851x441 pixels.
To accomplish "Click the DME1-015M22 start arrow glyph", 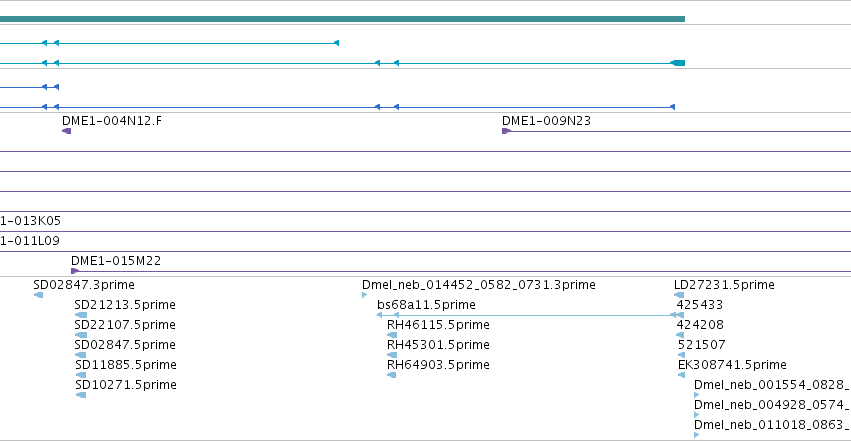I will [75, 271].
